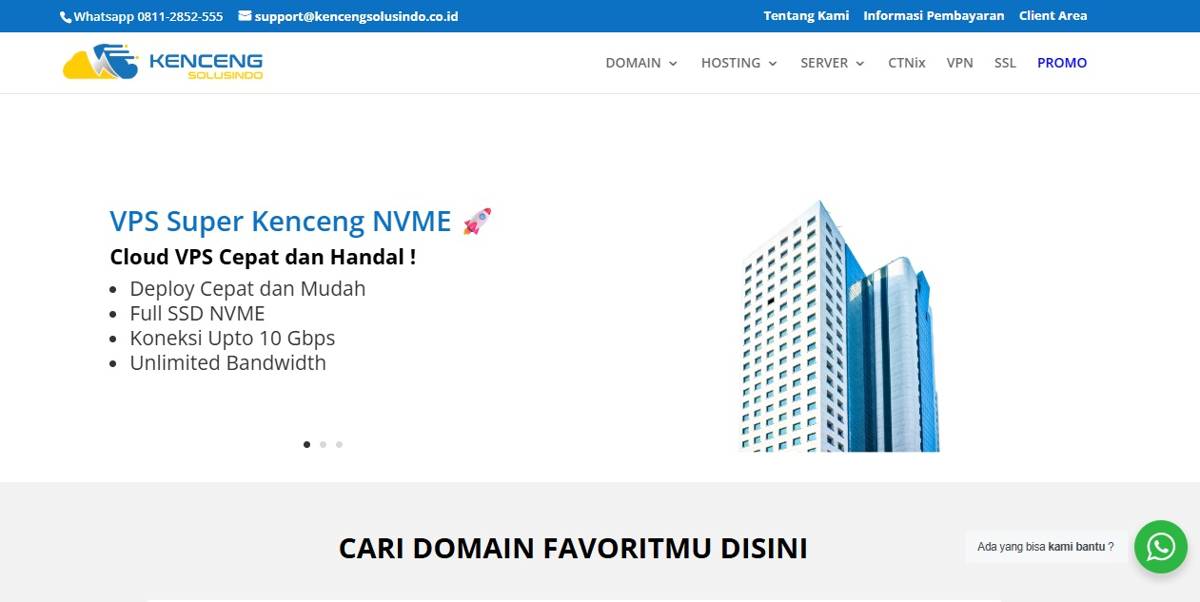Viewport: 1200px width, 602px height.
Task: Go to the VPN page
Action: (x=960, y=62)
